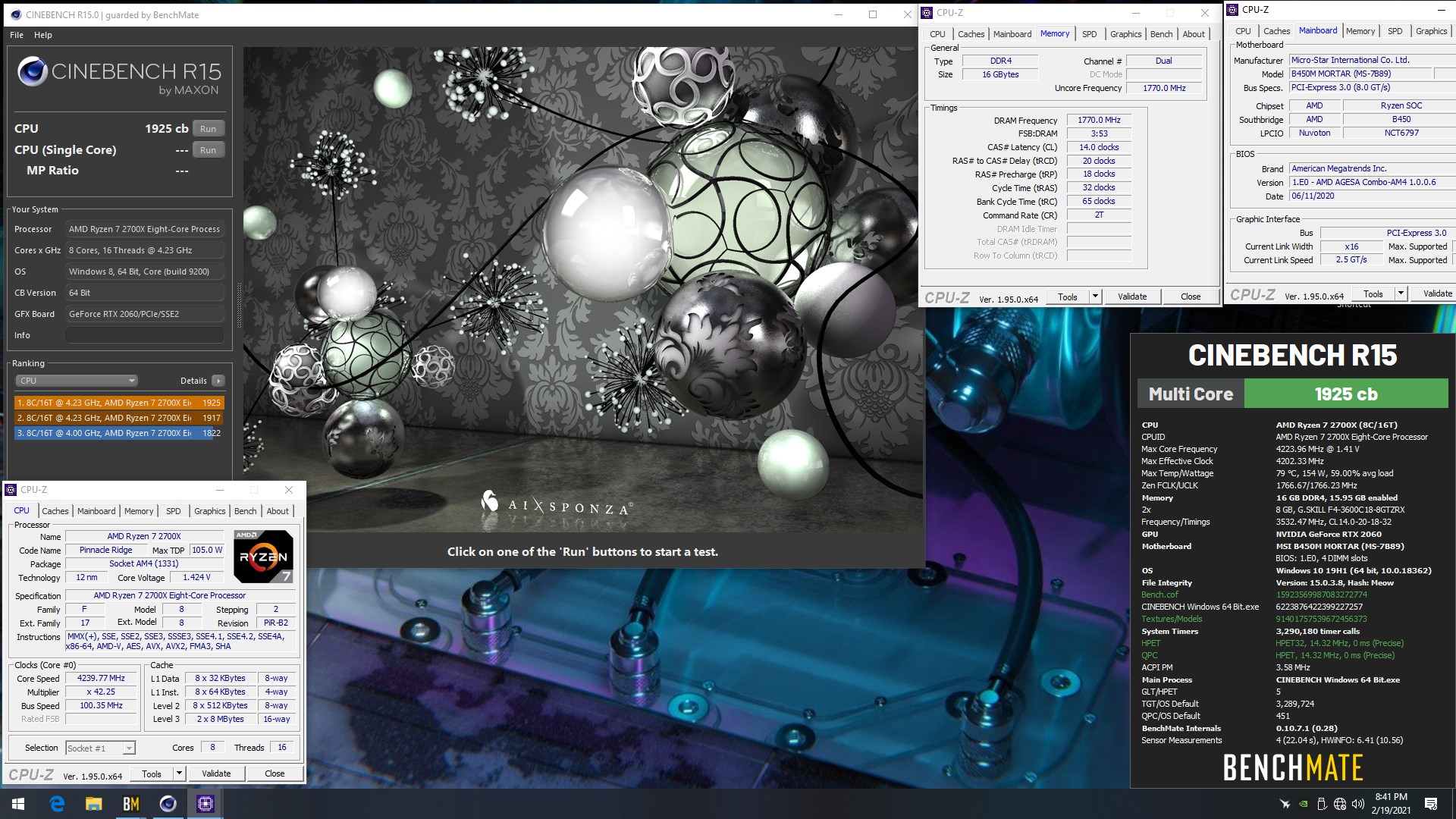Click the network globe tray icon
Image resolution: width=1456 pixels, height=819 pixels.
(x=1340, y=804)
